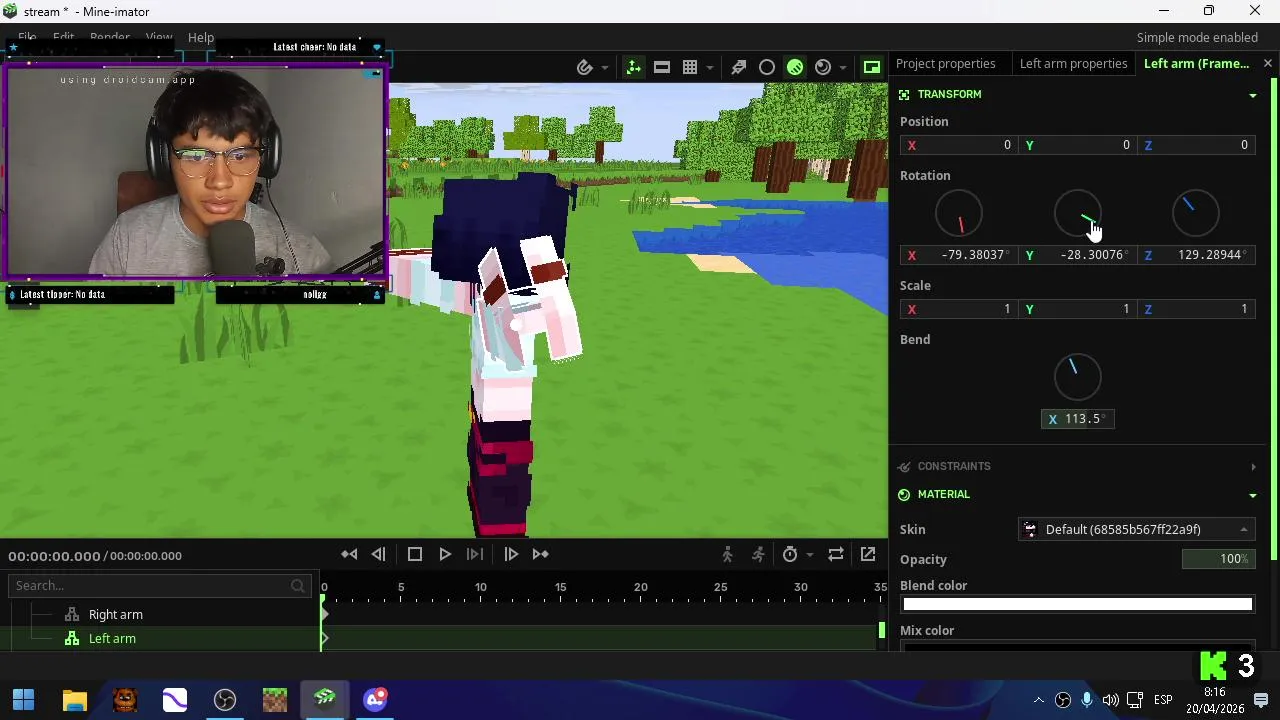Toggle the camera aspect overlay bar icon
The width and height of the screenshot is (1280, 720).
pyautogui.click(x=662, y=67)
